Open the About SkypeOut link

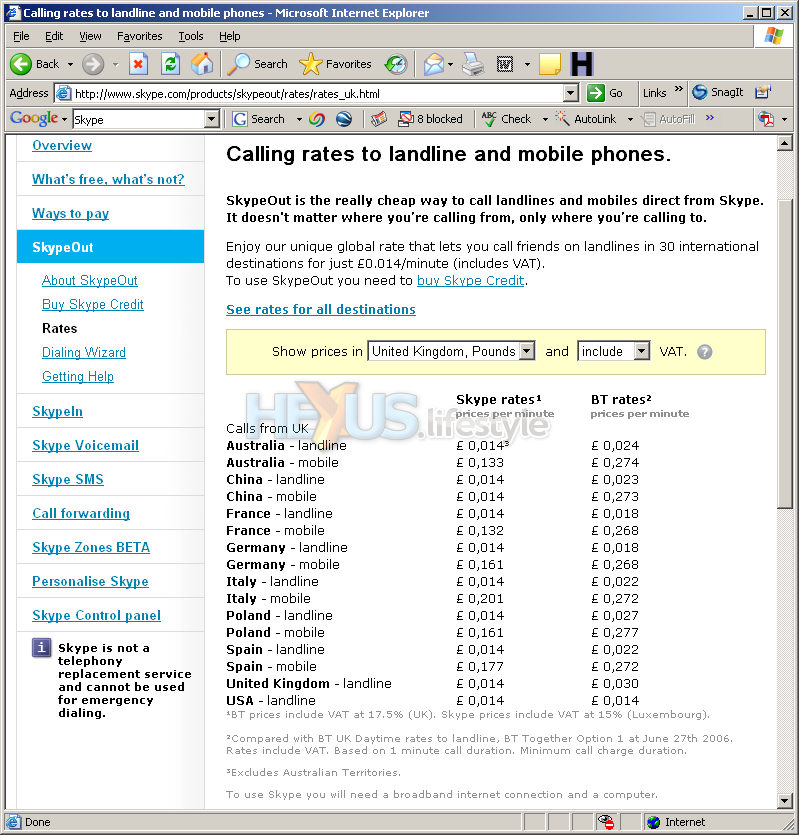pyautogui.click(x=89, y=281)
